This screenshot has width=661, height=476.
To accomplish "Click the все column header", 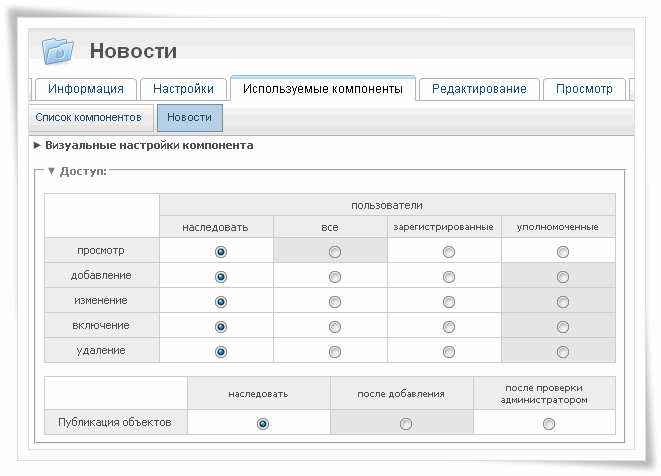I will [330, 227].
